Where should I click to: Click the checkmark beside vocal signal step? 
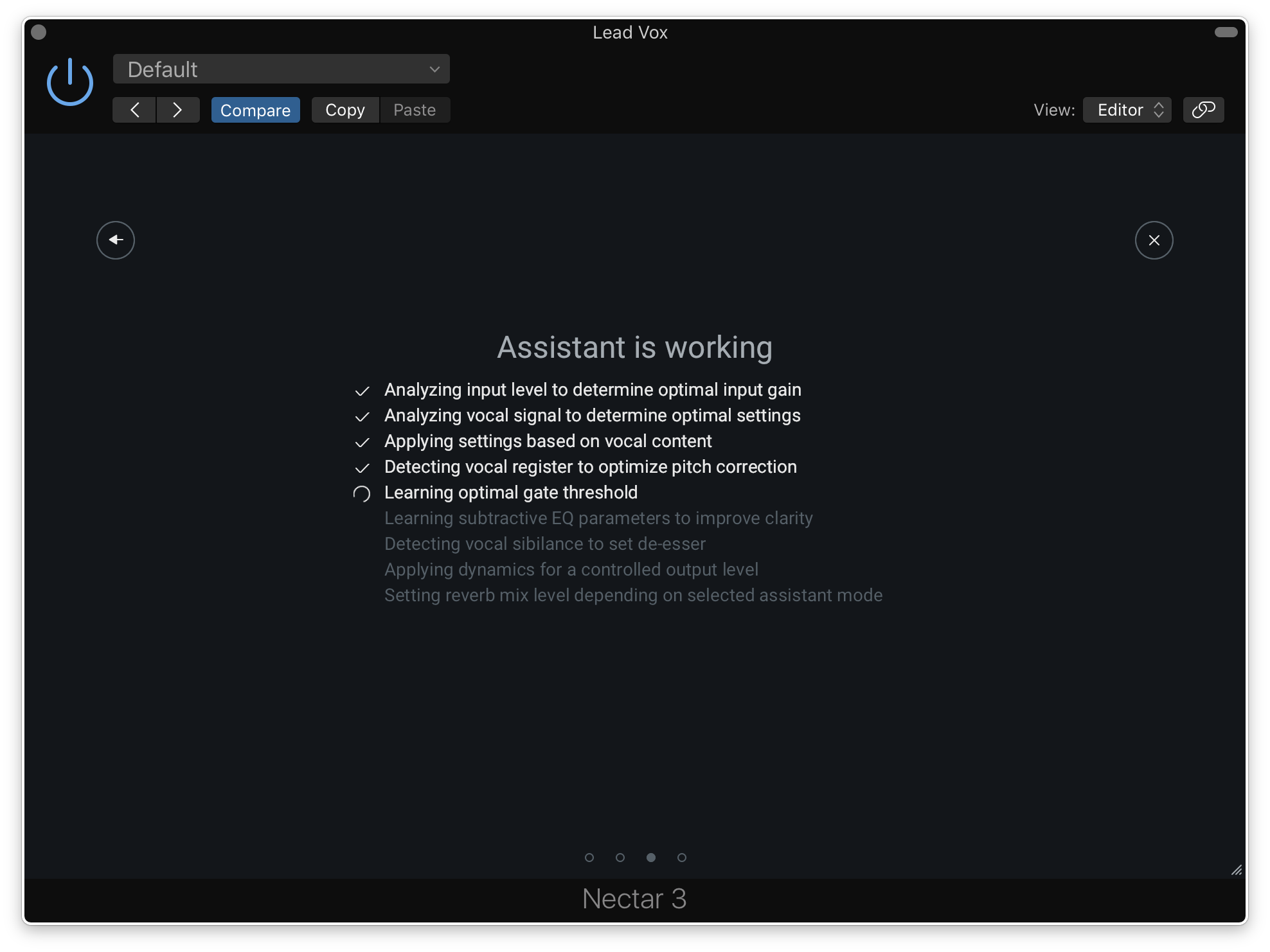click(x=362, y=417)
